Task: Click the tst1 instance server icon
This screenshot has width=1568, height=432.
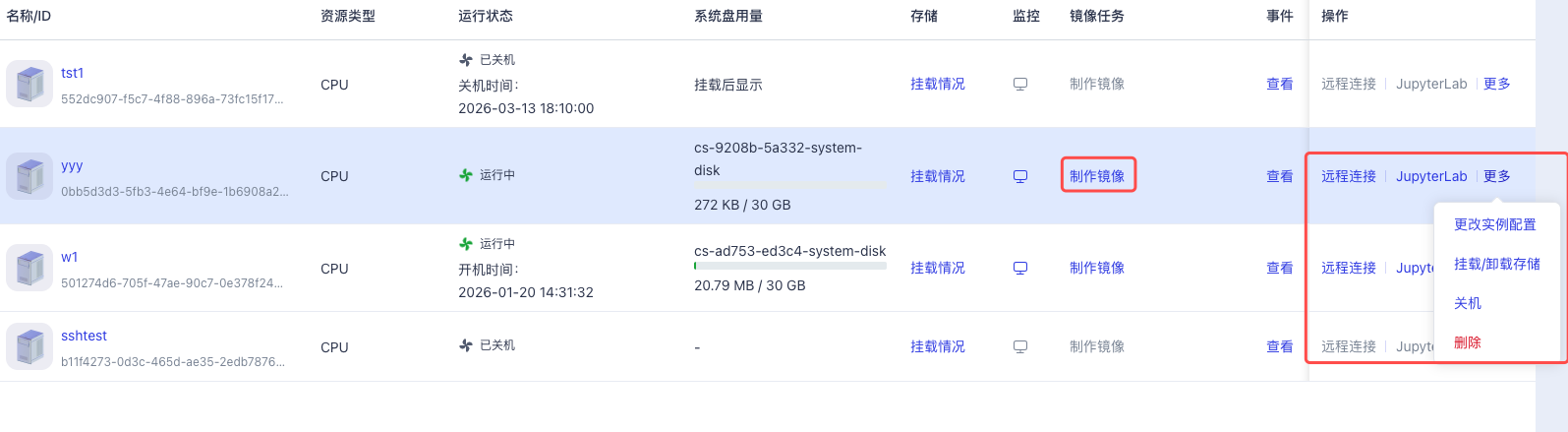Action: [x=29, y=84]
